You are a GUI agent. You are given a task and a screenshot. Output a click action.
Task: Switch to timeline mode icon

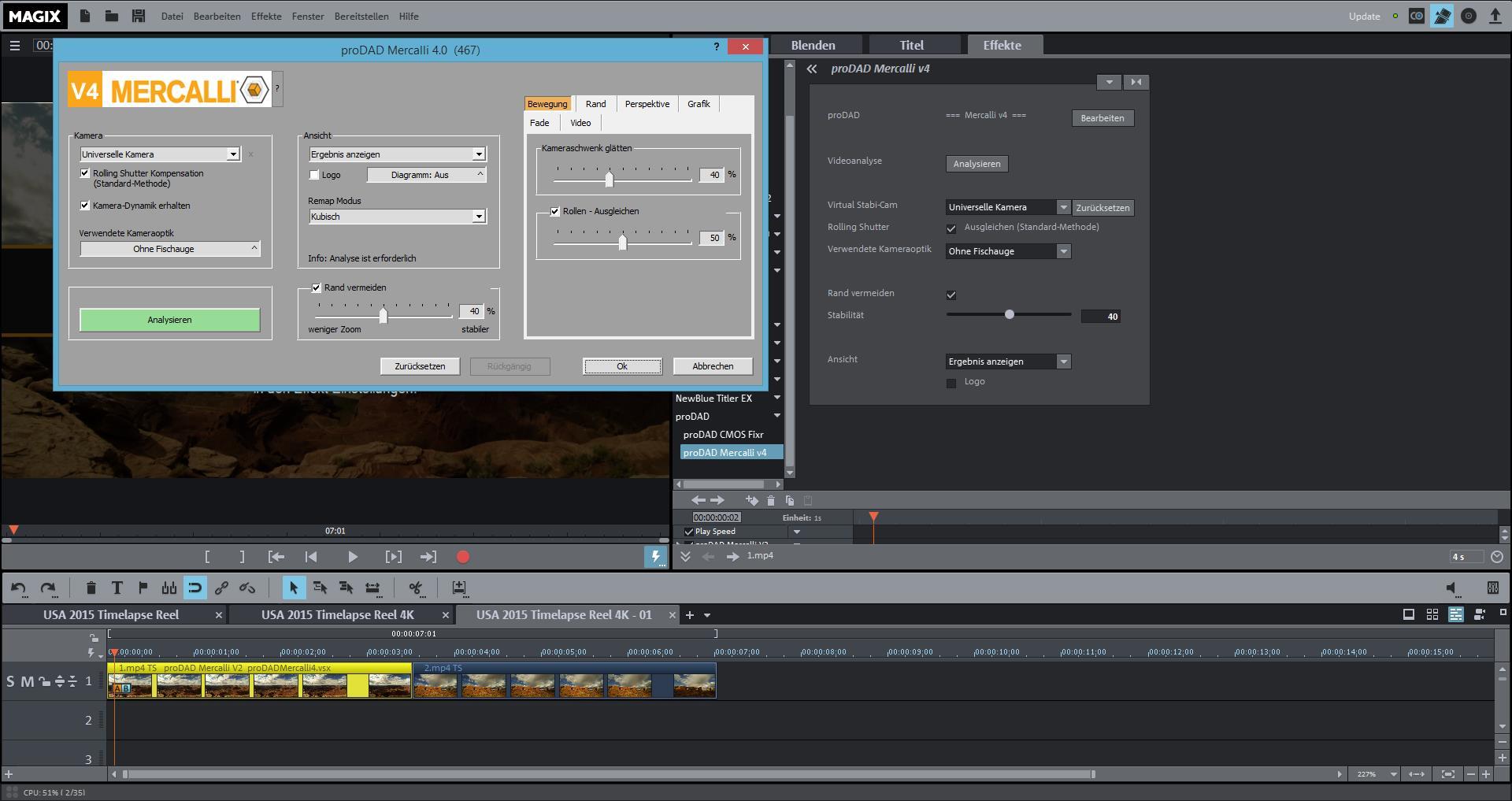coord(1456,614)
